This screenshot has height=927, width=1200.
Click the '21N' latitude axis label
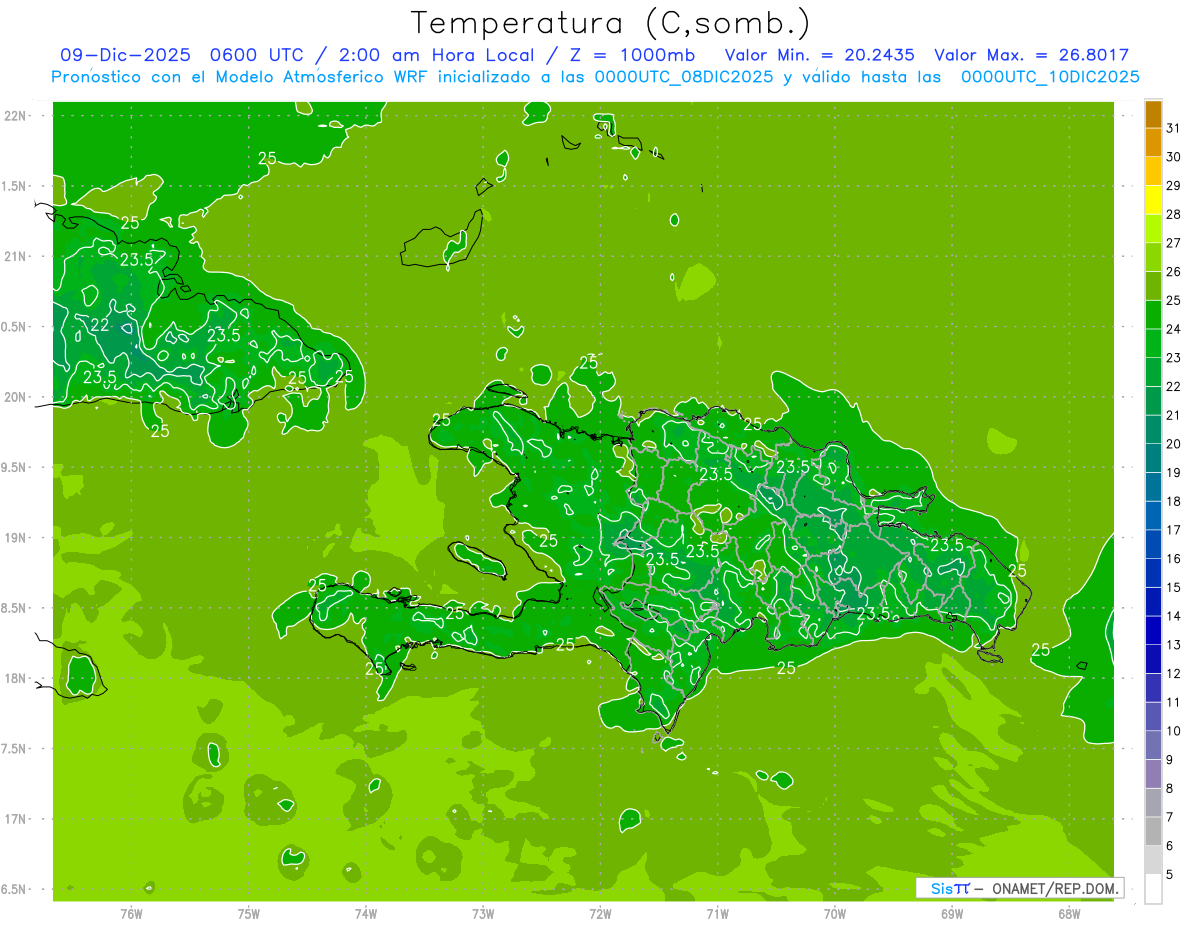click(x=14, y=256)
